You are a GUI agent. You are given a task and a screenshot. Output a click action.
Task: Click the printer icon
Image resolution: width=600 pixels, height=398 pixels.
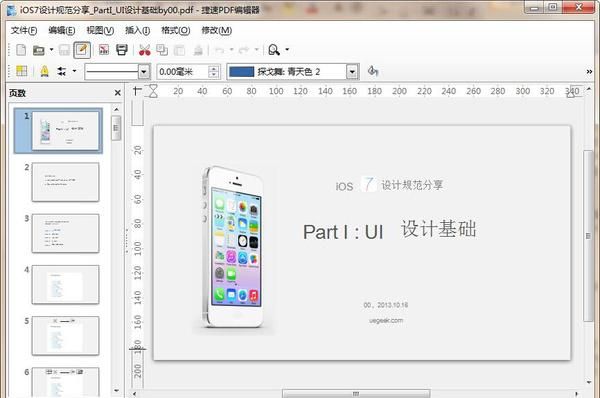pos(122,50)
